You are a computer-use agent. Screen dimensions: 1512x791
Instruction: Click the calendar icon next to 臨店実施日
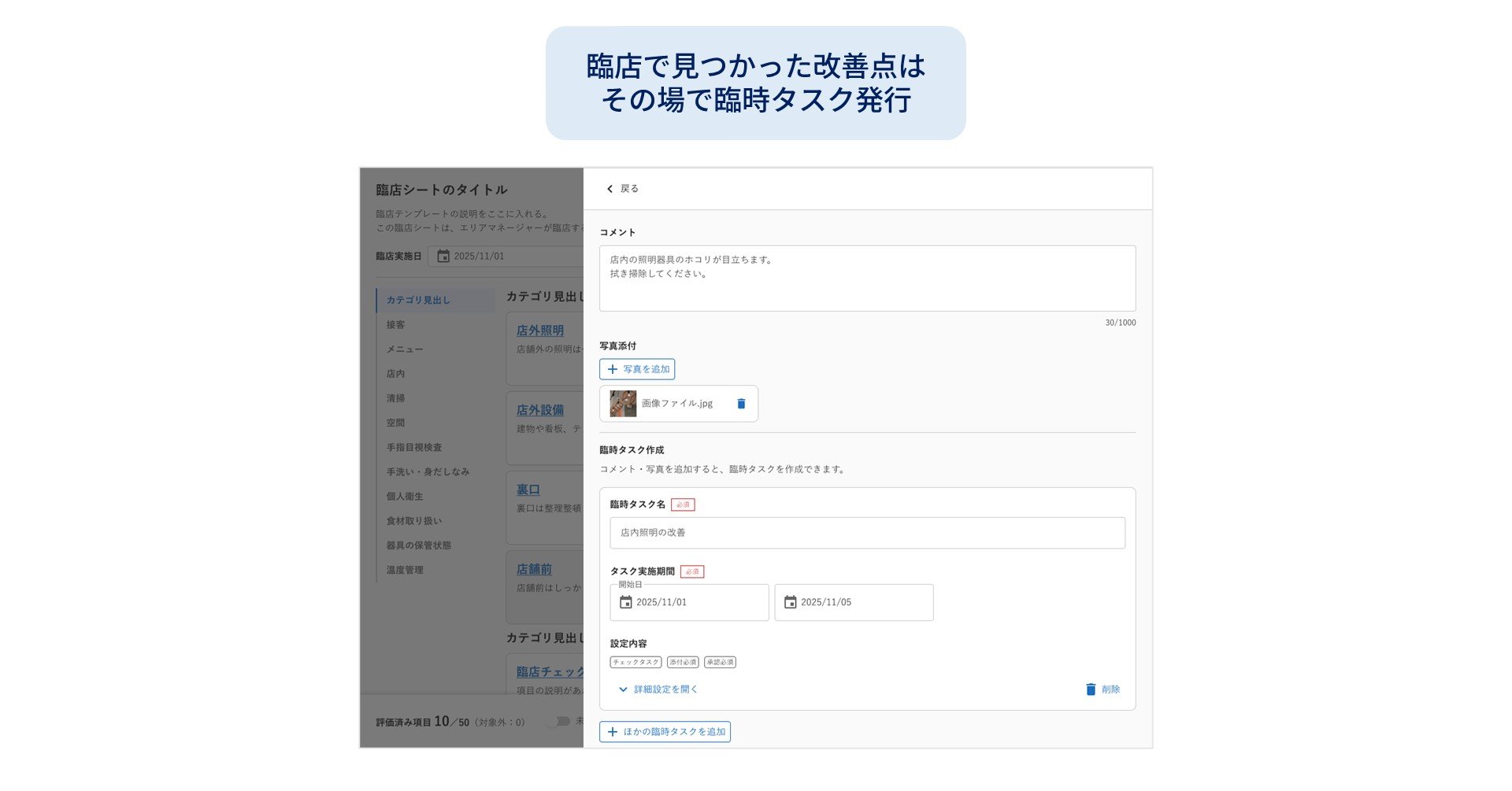coord(443,256)
